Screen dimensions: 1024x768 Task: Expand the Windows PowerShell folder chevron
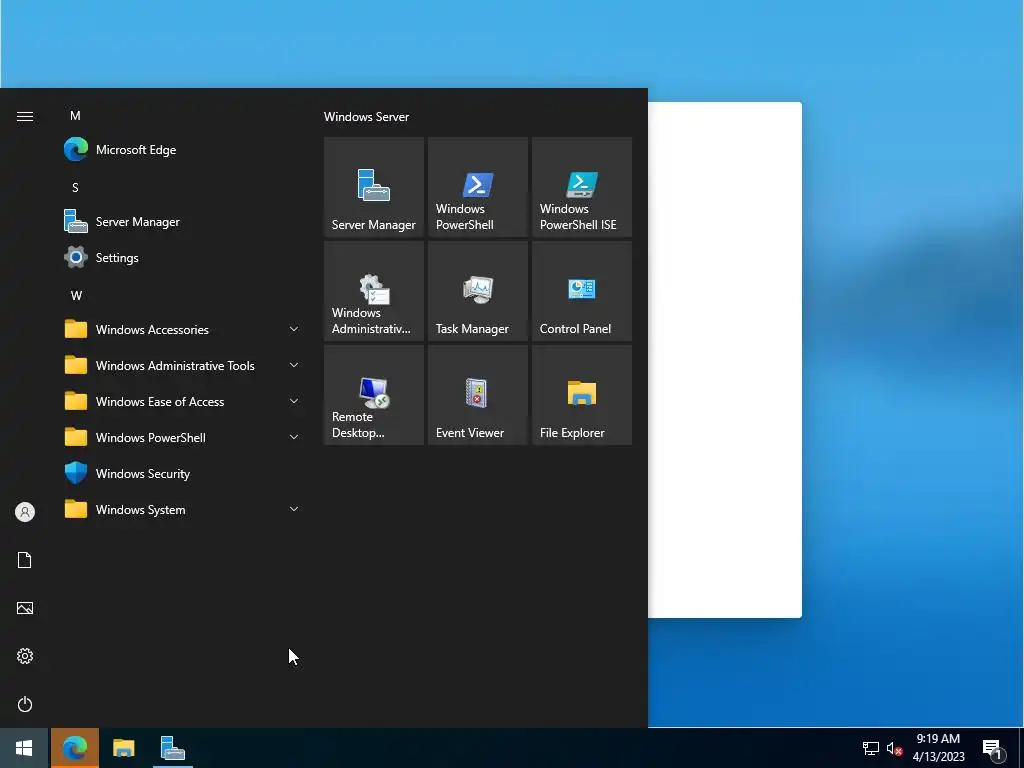(294, 437)
